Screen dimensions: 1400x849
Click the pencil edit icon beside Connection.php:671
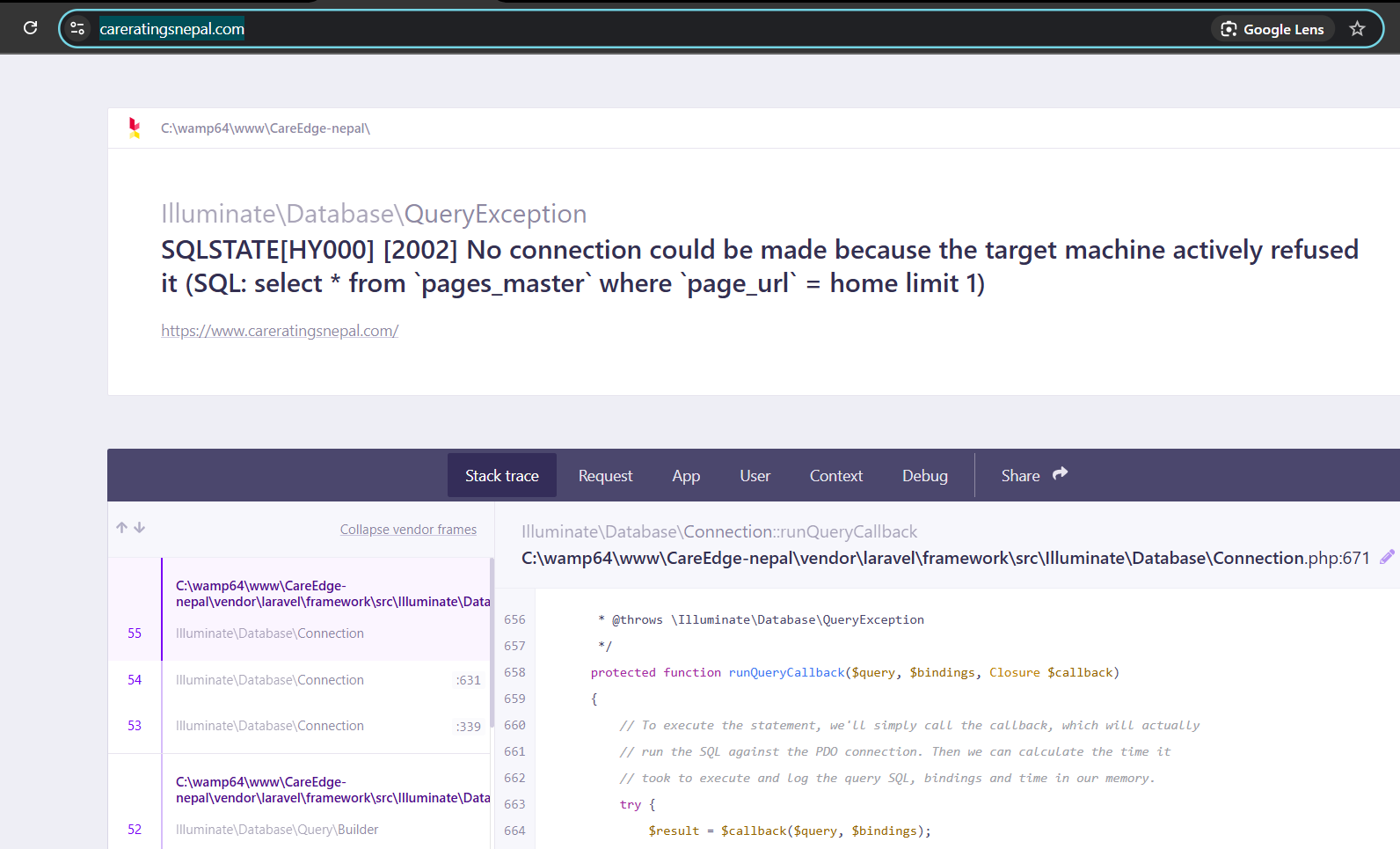point(1387,557)
